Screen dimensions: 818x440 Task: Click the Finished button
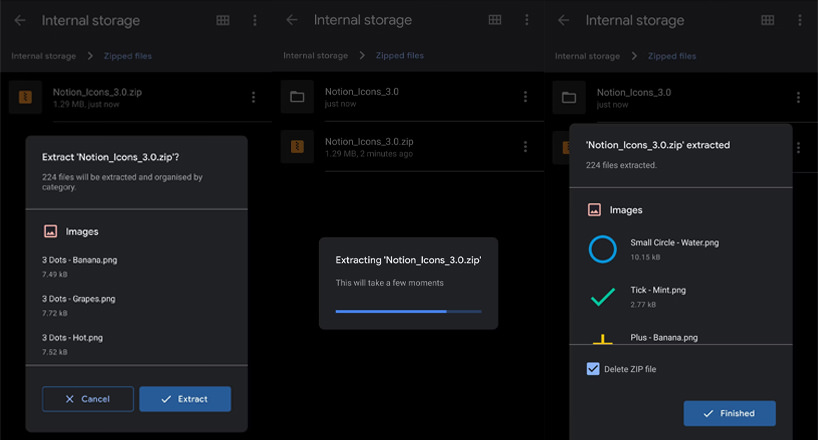click(x=729, y=413)
